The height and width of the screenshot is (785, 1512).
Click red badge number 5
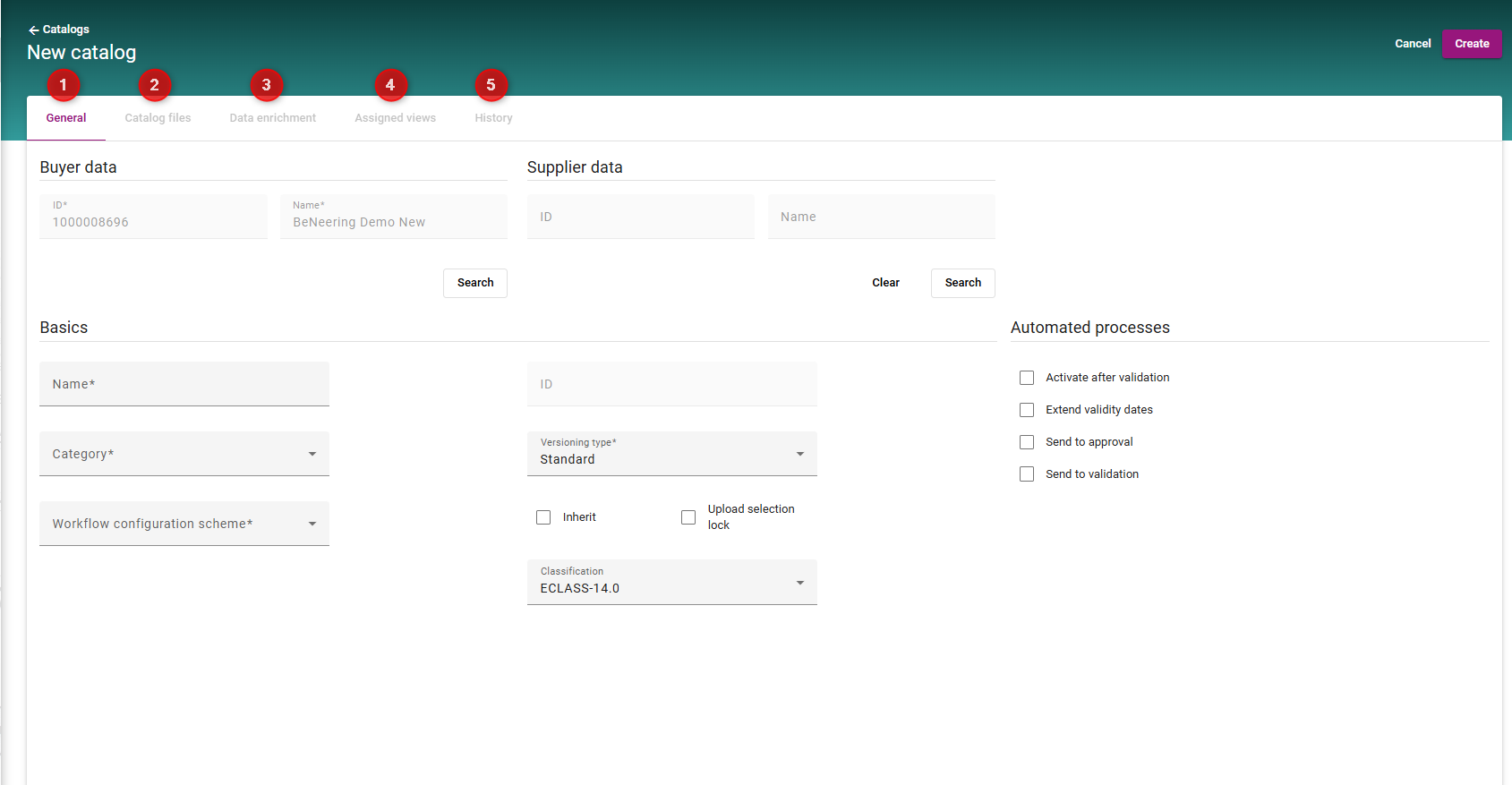491,85
